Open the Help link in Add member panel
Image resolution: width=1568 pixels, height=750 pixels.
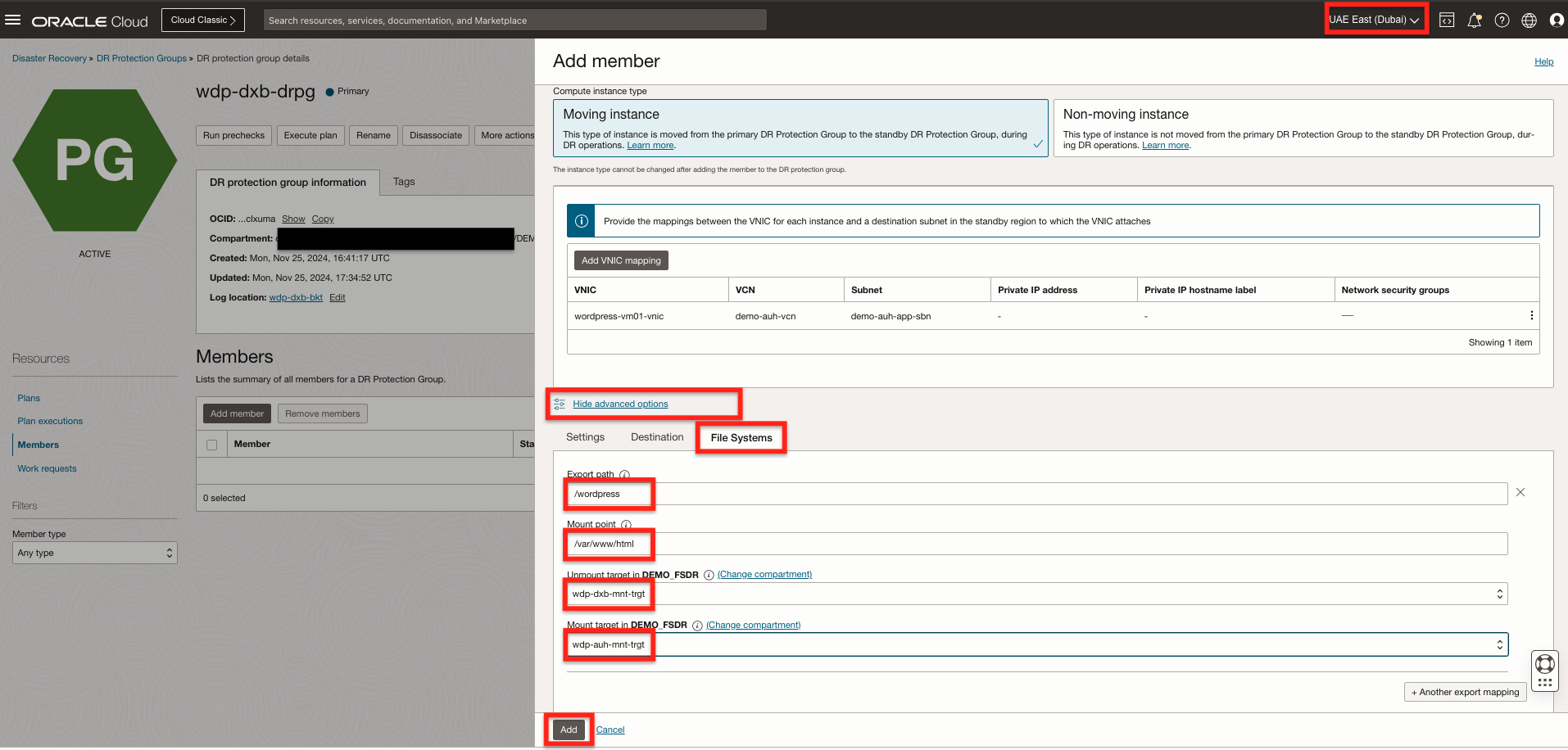click(1543, 61)
